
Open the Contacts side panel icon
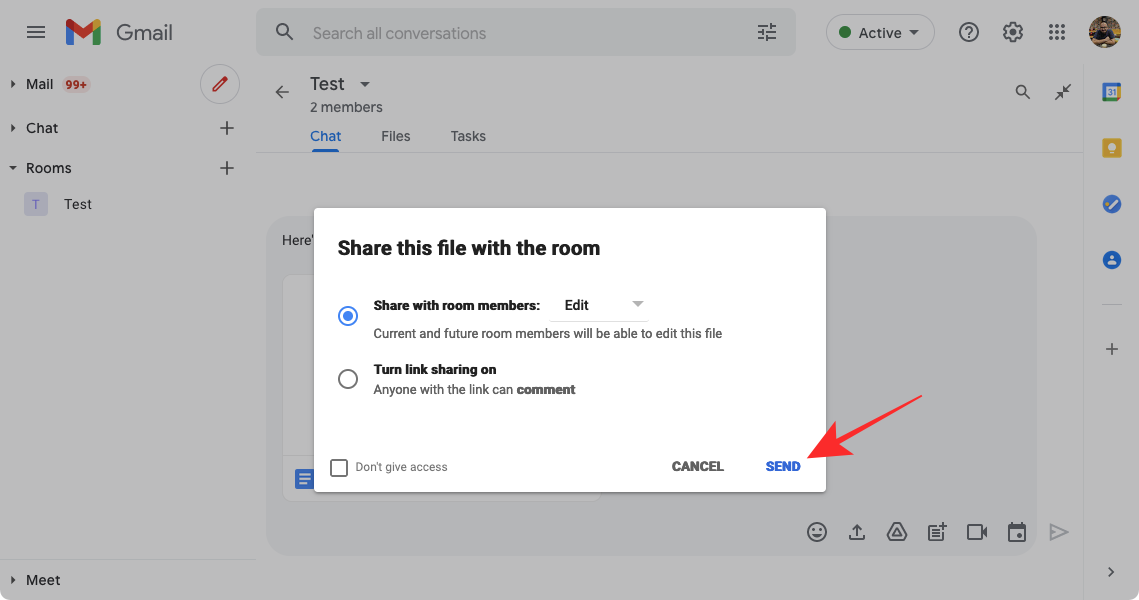[1111, 260]
